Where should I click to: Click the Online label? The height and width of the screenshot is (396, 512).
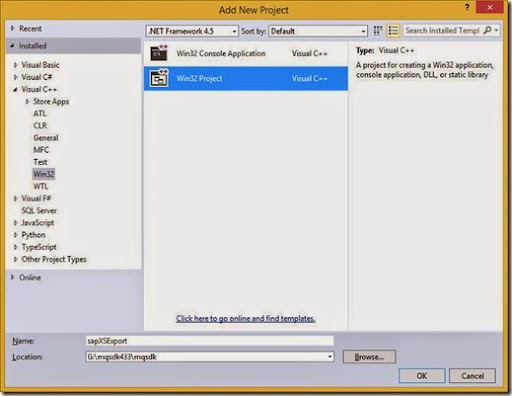point(30,277)
